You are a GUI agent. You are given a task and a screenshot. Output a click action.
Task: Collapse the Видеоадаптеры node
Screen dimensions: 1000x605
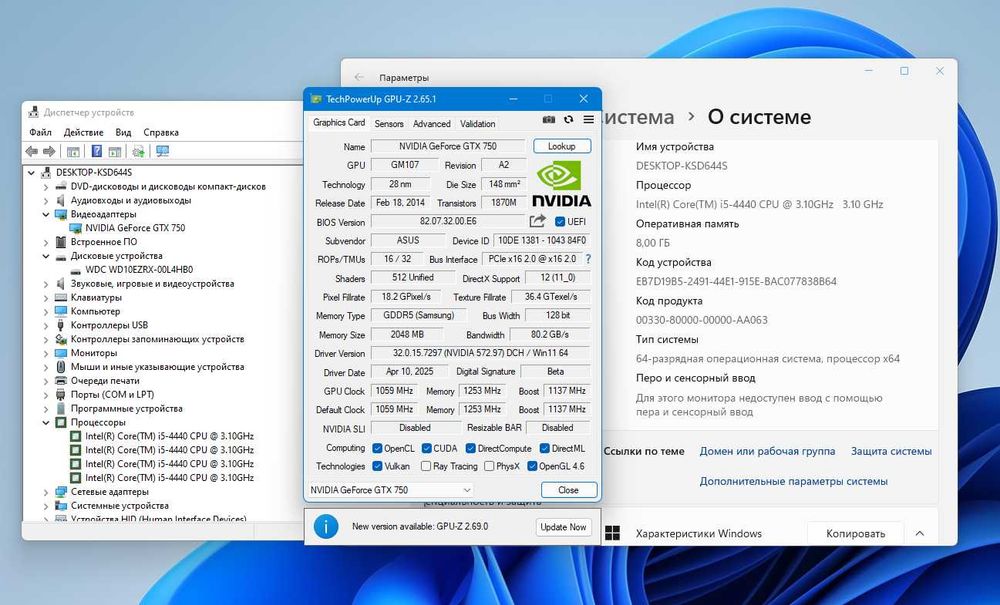coord(46,214)
